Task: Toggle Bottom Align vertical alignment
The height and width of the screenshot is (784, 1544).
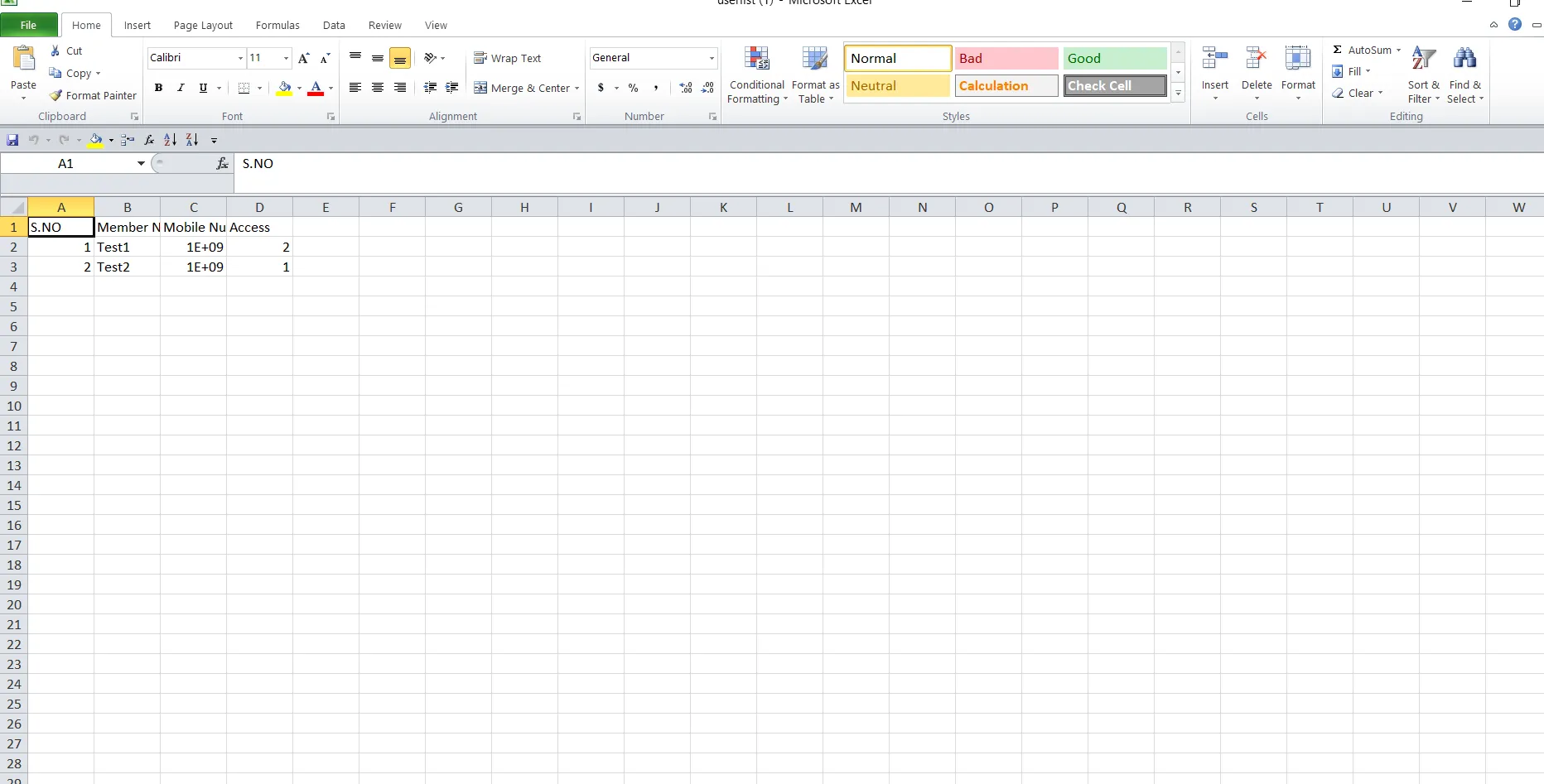Action: coord(400,58)
